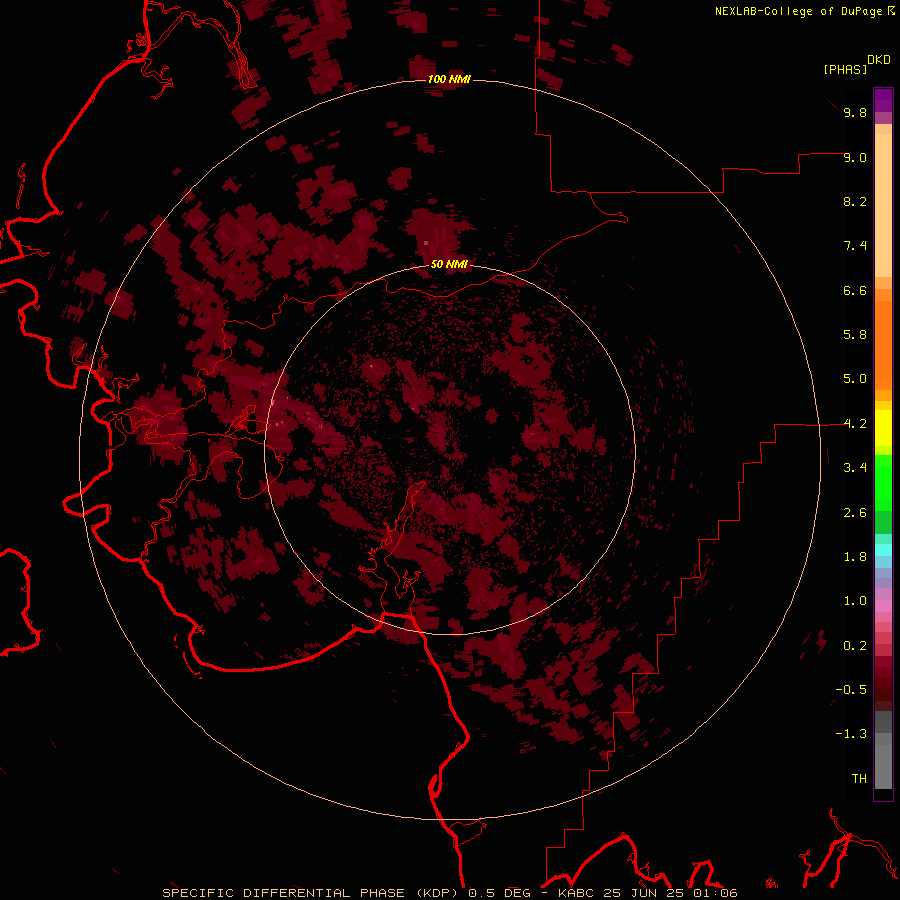Screen dimensions: 900x900
Task: Click the TH label on the color scale
Action: [x=859, y=779]
